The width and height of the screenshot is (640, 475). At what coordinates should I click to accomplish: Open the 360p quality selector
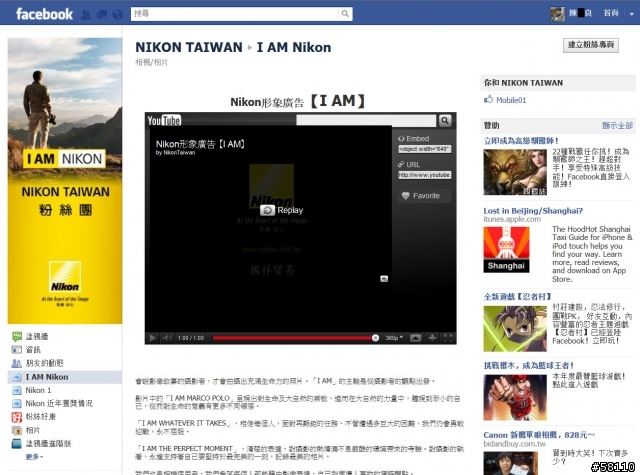click(x=394, y=338)
